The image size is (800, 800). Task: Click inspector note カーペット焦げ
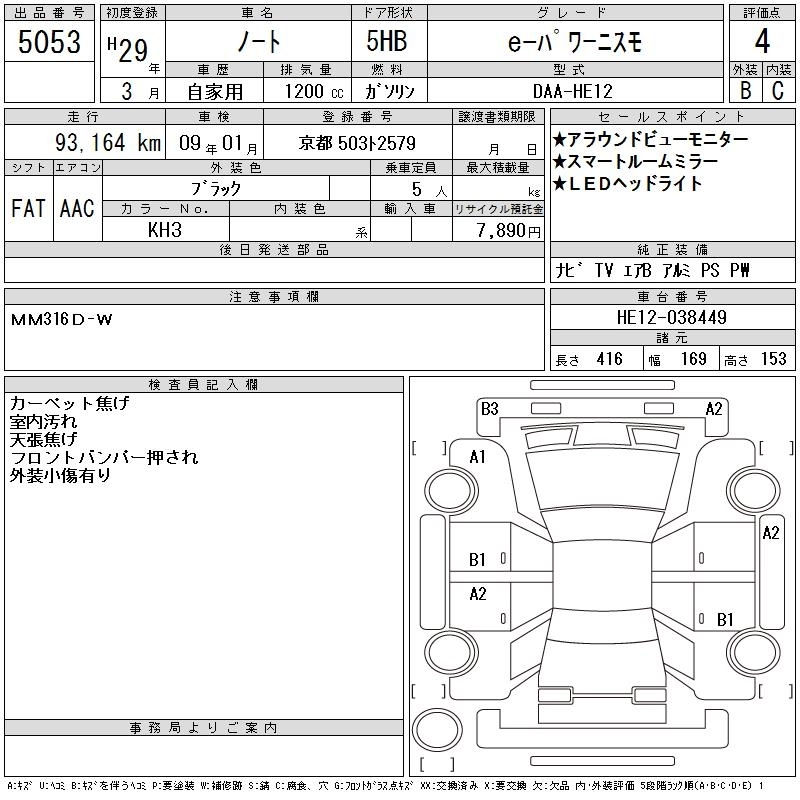pos(70,404)
